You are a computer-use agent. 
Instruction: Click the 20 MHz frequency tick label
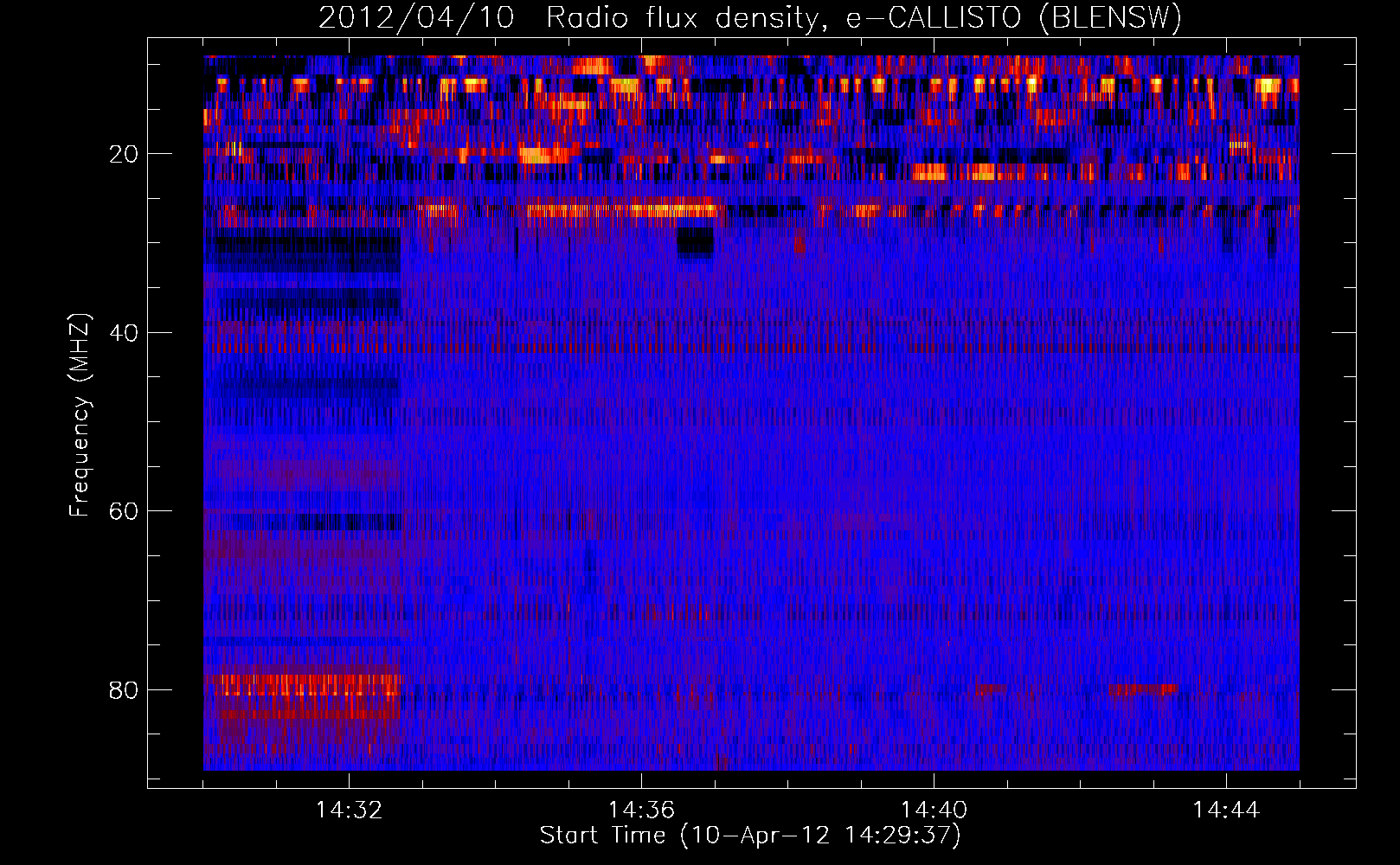coord(125,154)
